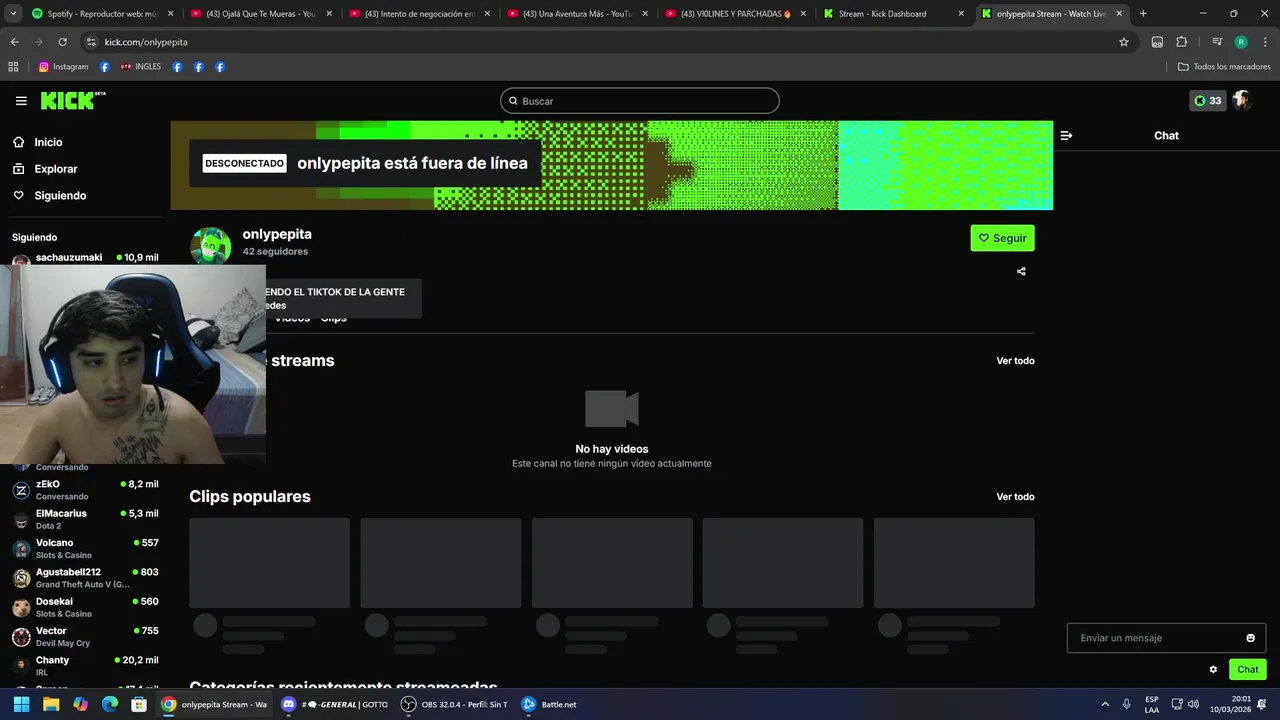Click the Buscar search field
The image size is (1280, 720).
(x=640, y=101)
